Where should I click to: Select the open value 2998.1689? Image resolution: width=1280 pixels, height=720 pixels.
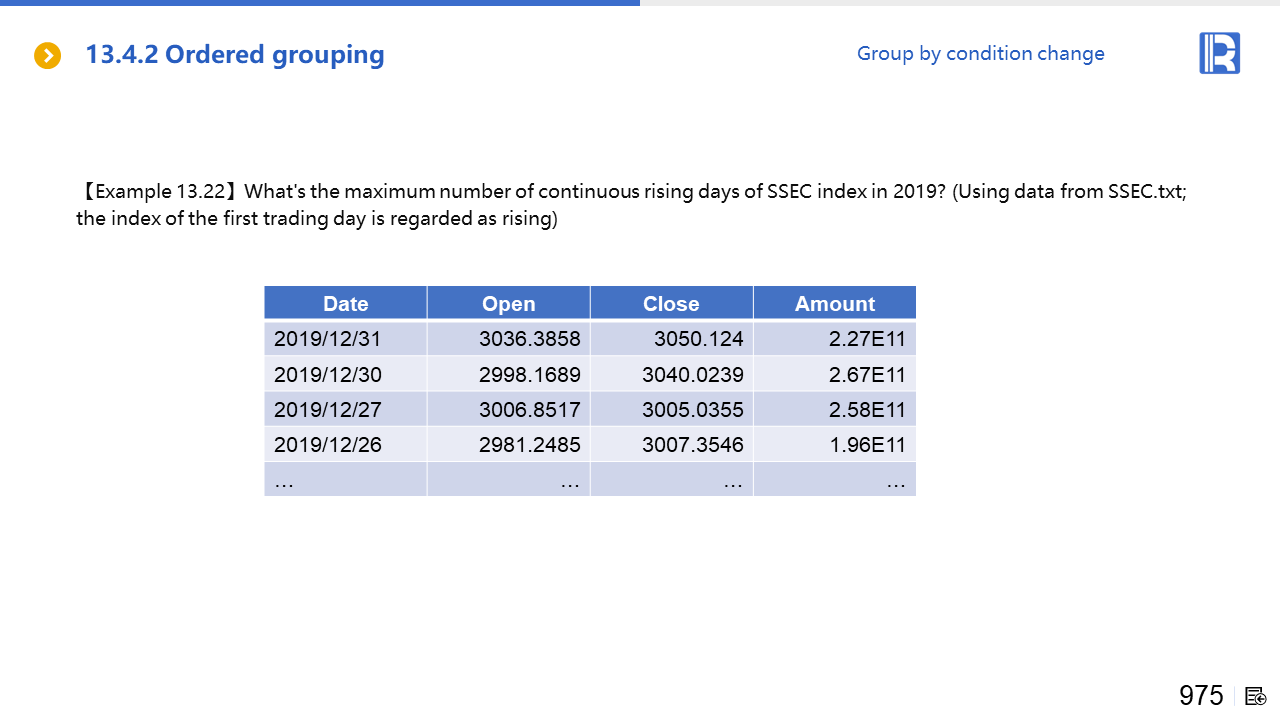tap(529, 374)
